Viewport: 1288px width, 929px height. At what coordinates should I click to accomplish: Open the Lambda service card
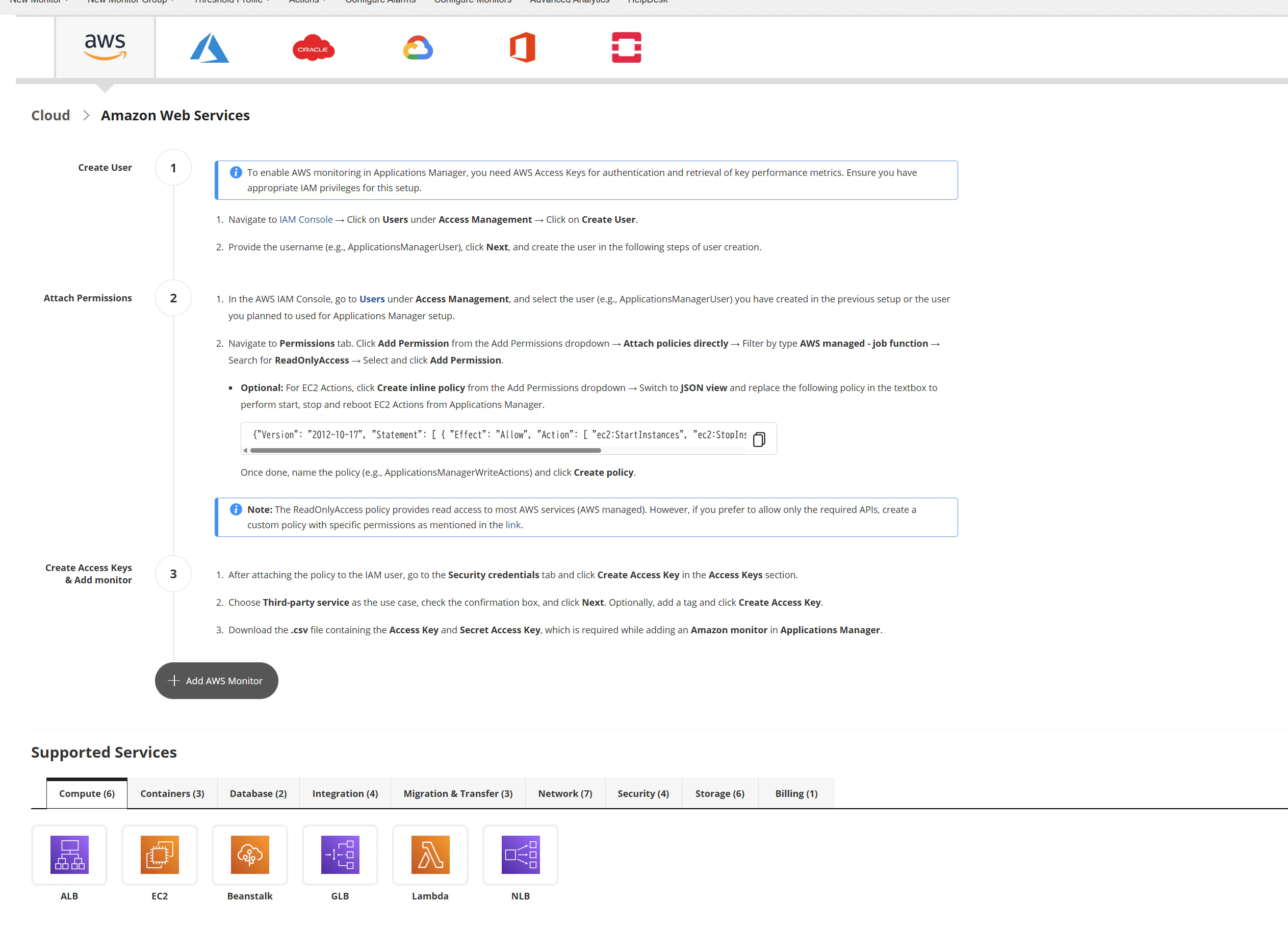430,855
